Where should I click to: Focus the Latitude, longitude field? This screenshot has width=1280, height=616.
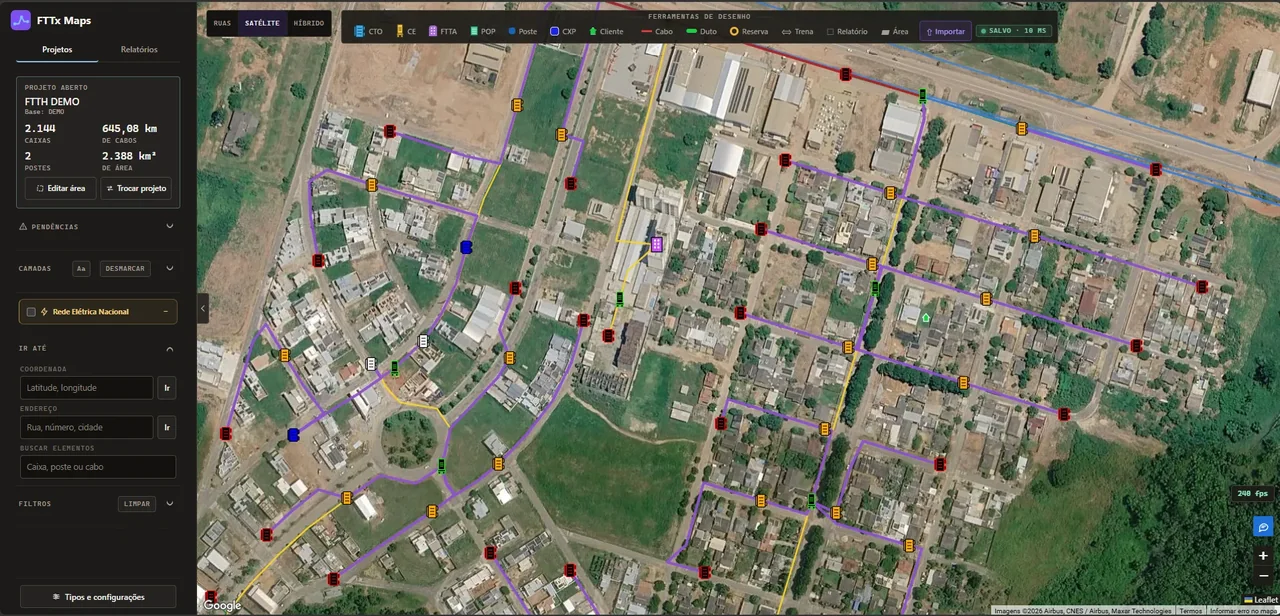point(87,388)
